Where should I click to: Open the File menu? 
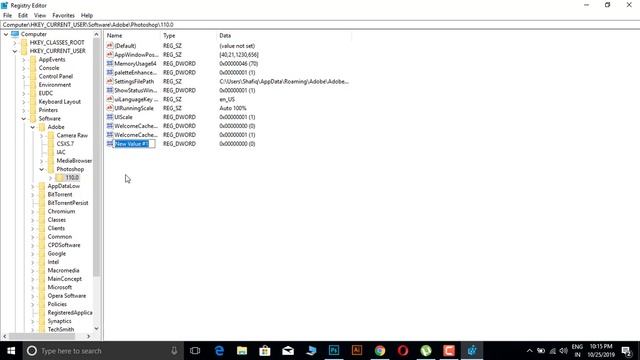[x=7, y=15]
